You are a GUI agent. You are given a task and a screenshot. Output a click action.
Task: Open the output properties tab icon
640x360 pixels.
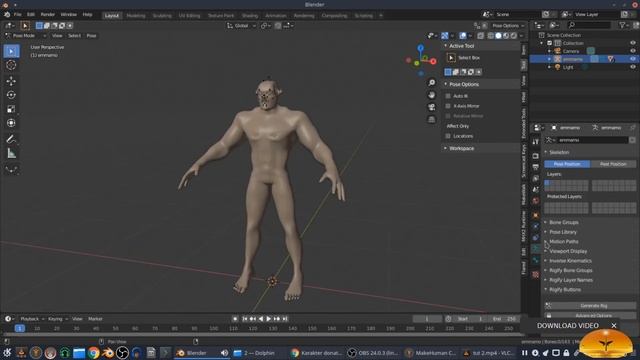536,167
